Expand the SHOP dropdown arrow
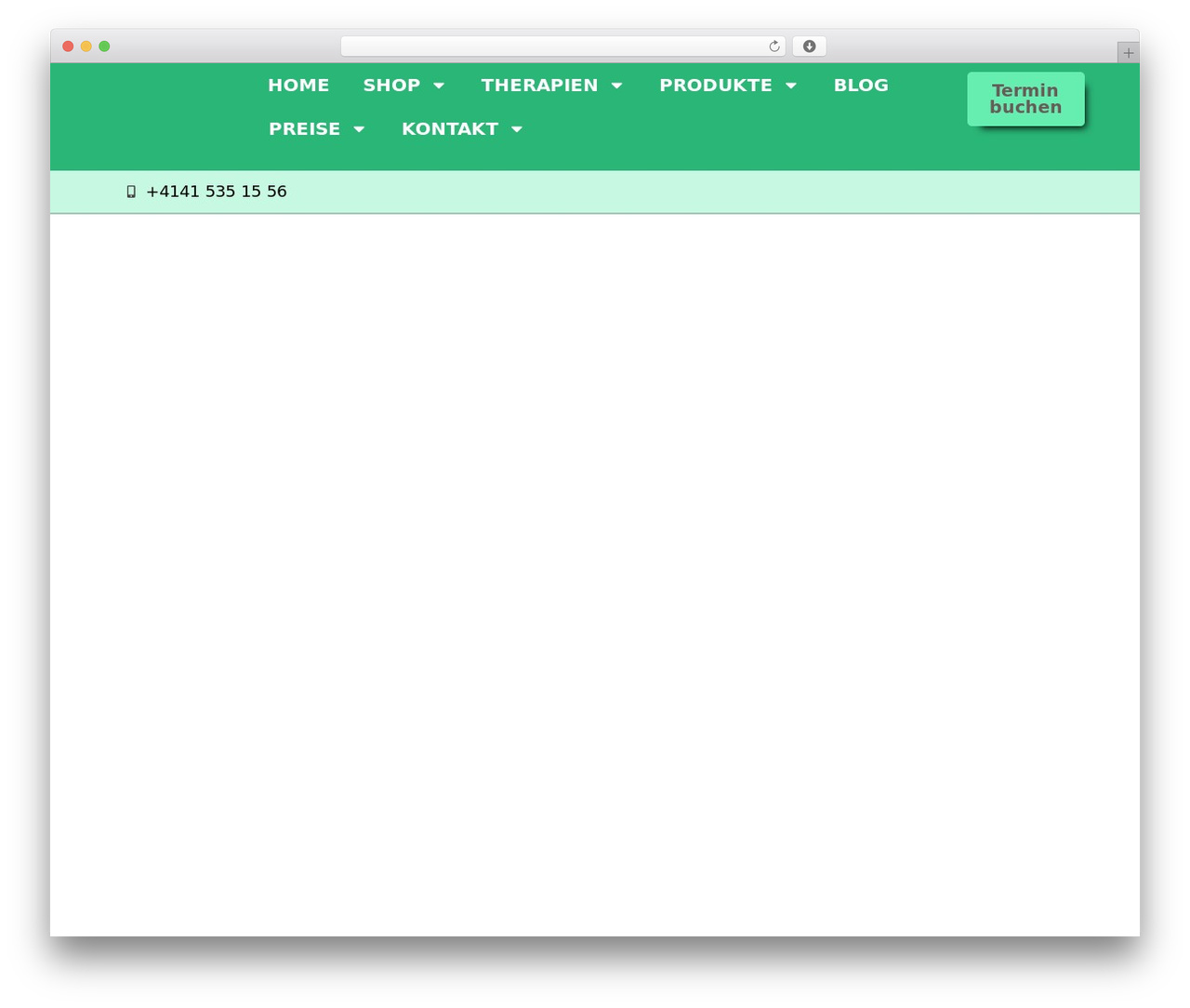 [x=439, y=86]
